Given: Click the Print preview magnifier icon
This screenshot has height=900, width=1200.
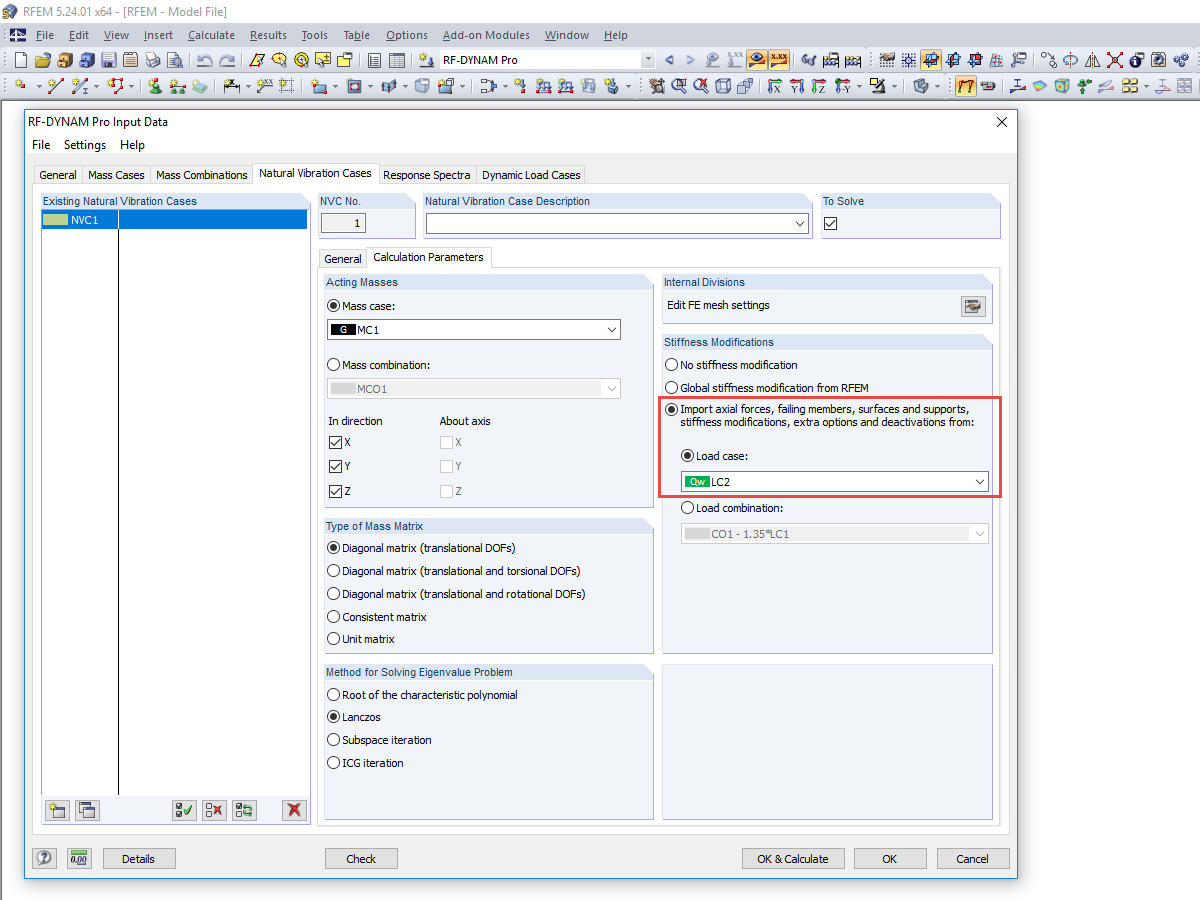Looking at the screenshot, I should (x=175, y=60).
